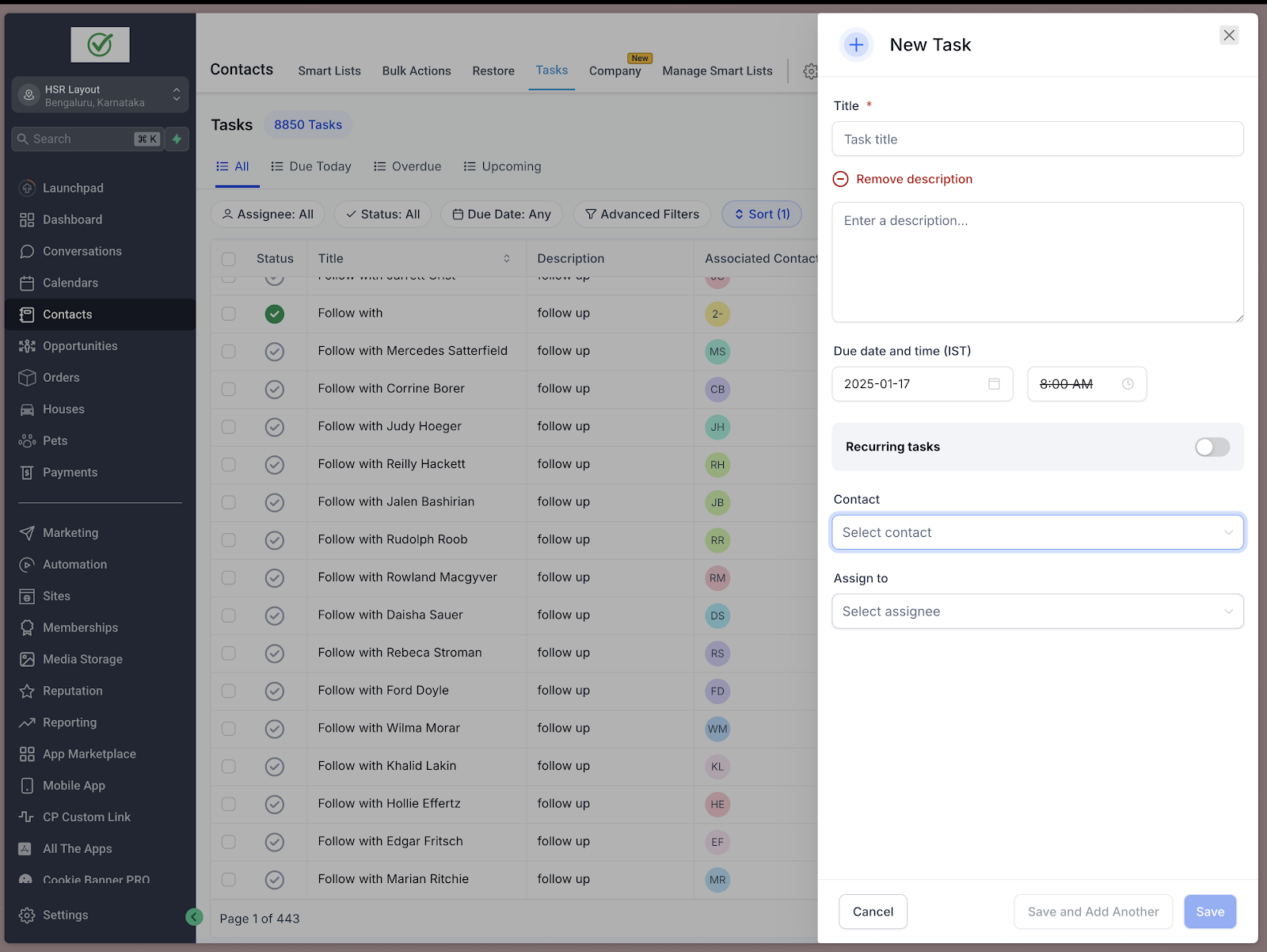This screenshot has width=1267, height=952.
Task: Open the Select assignee dropdown
Action: [x=1037, y=611]
